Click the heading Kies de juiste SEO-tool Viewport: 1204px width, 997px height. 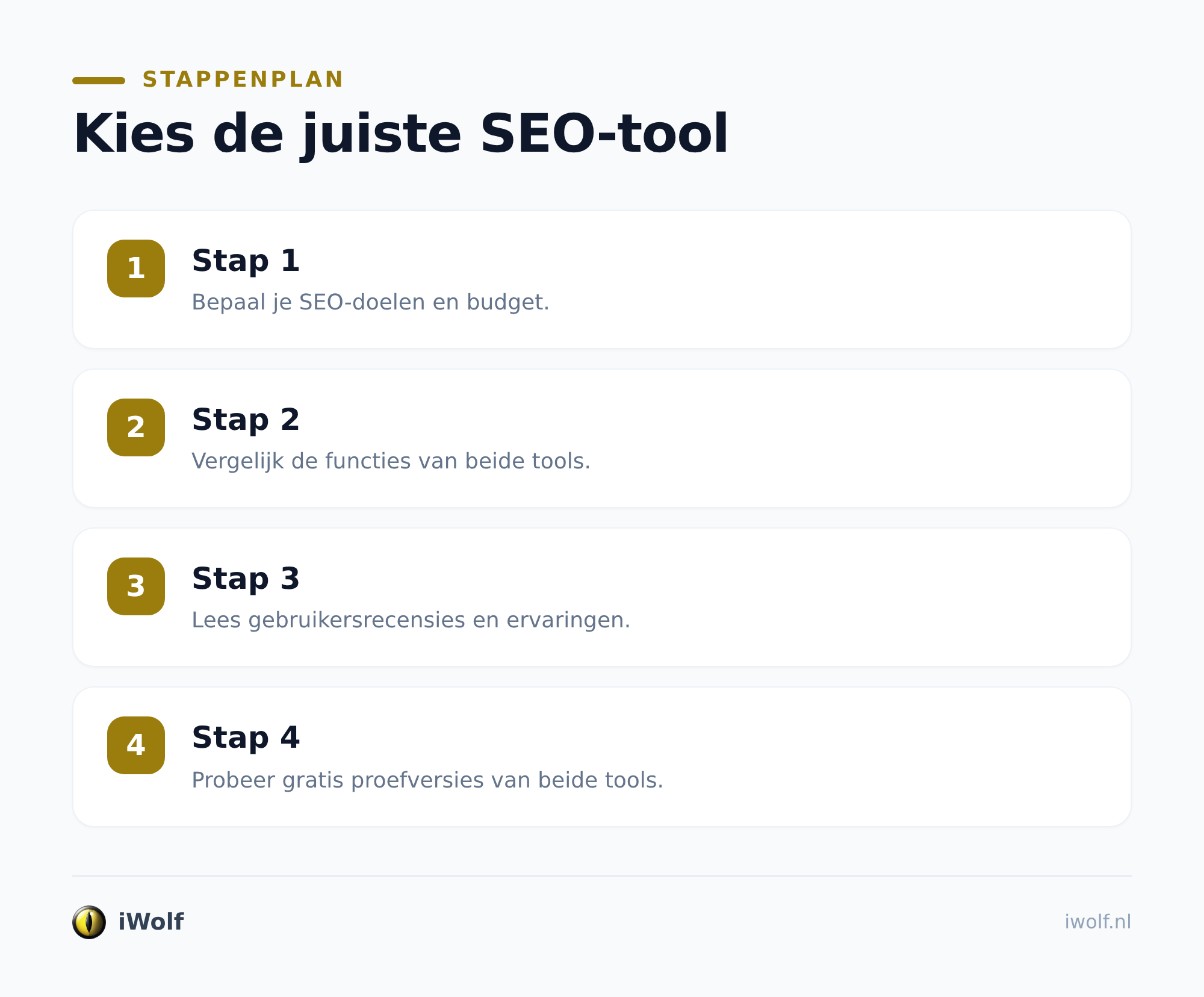point(401,134)
